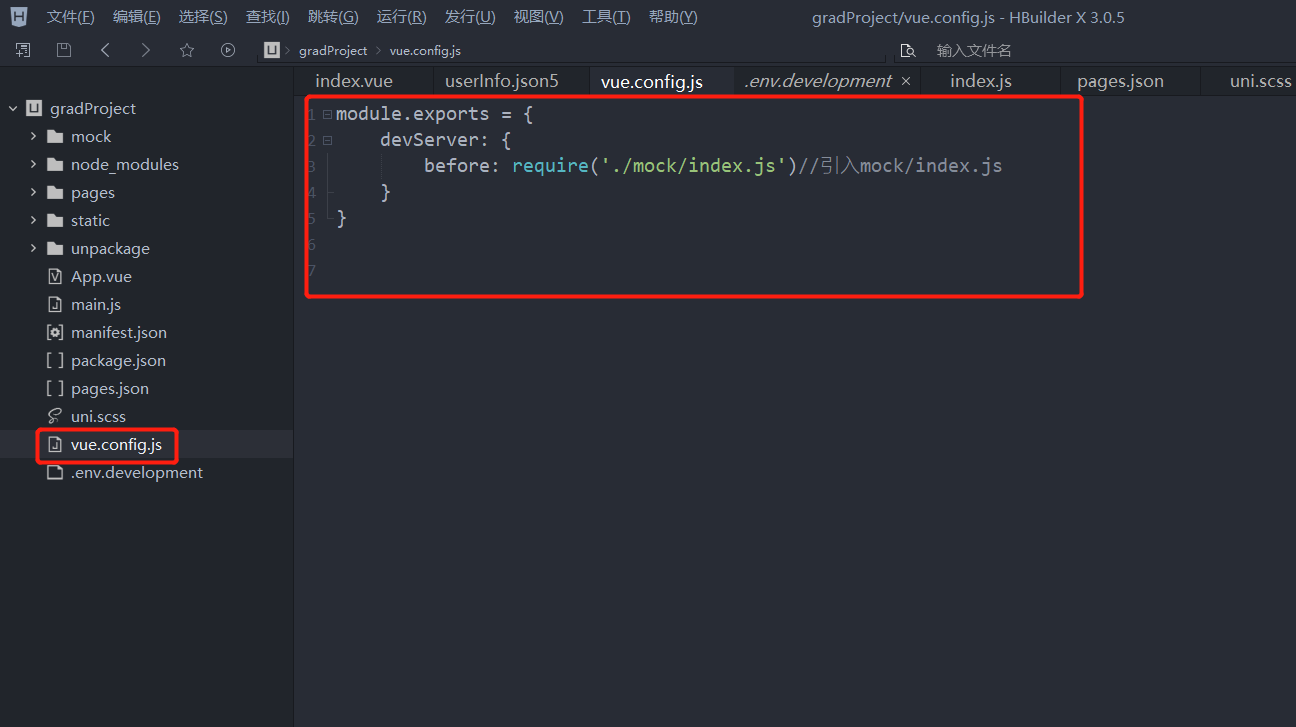Click the project icon in the breadcrumb
The height and width of the screenshot is (727, 1296).
coord(272,50)
